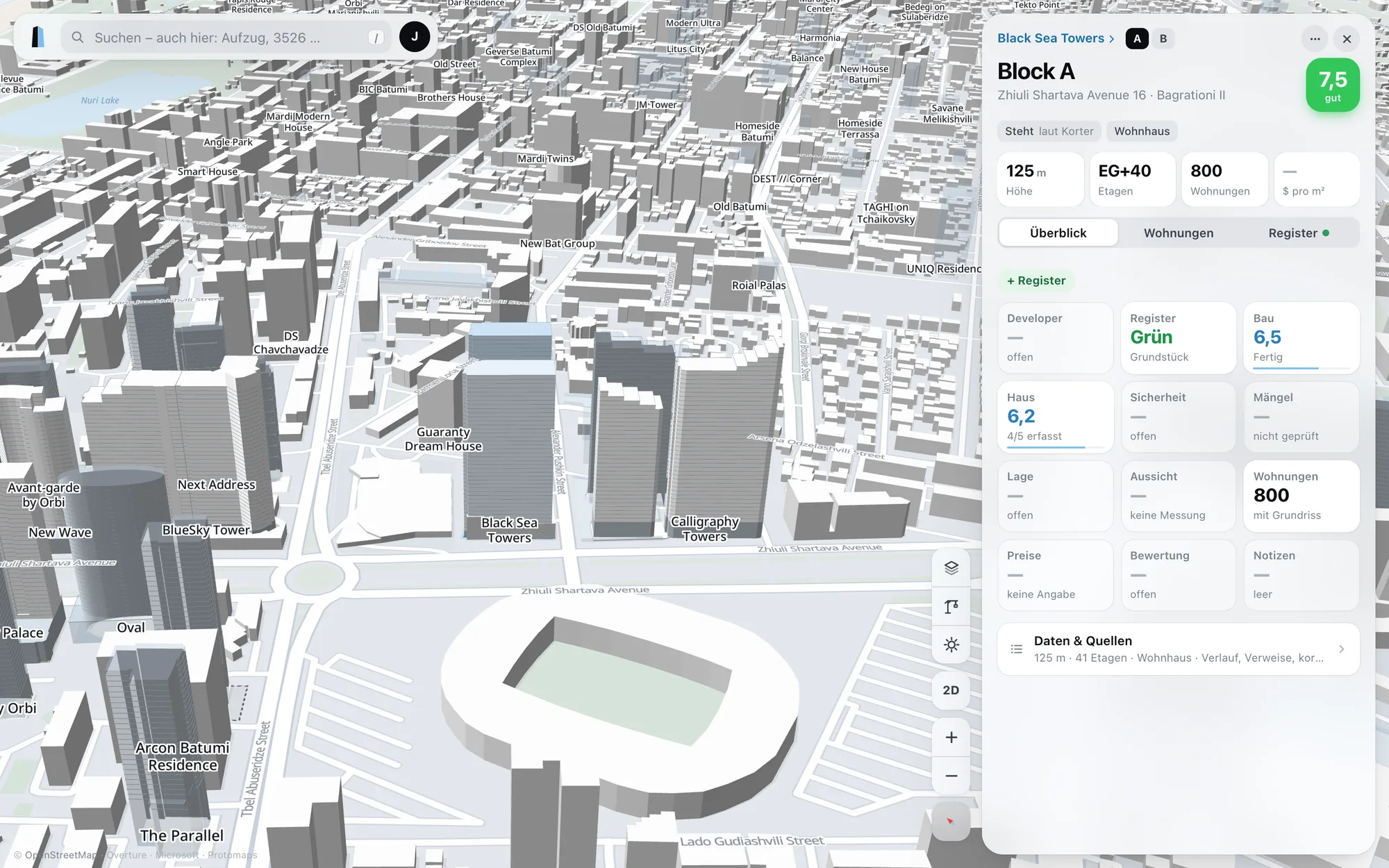Open the Haus 6,2 card
The image size is (1389, 868).
click(x=1055, y=417)
